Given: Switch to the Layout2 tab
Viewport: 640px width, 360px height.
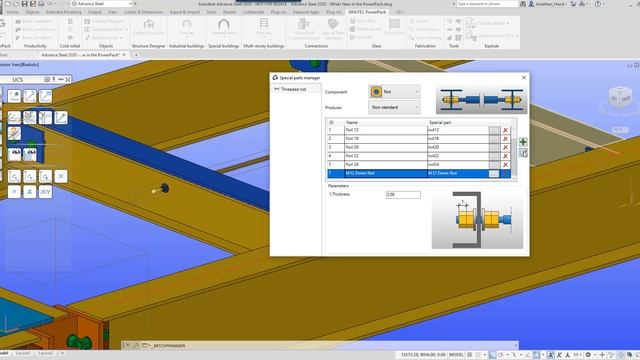Looking at the screenshot, I should (x=46, y=353).
